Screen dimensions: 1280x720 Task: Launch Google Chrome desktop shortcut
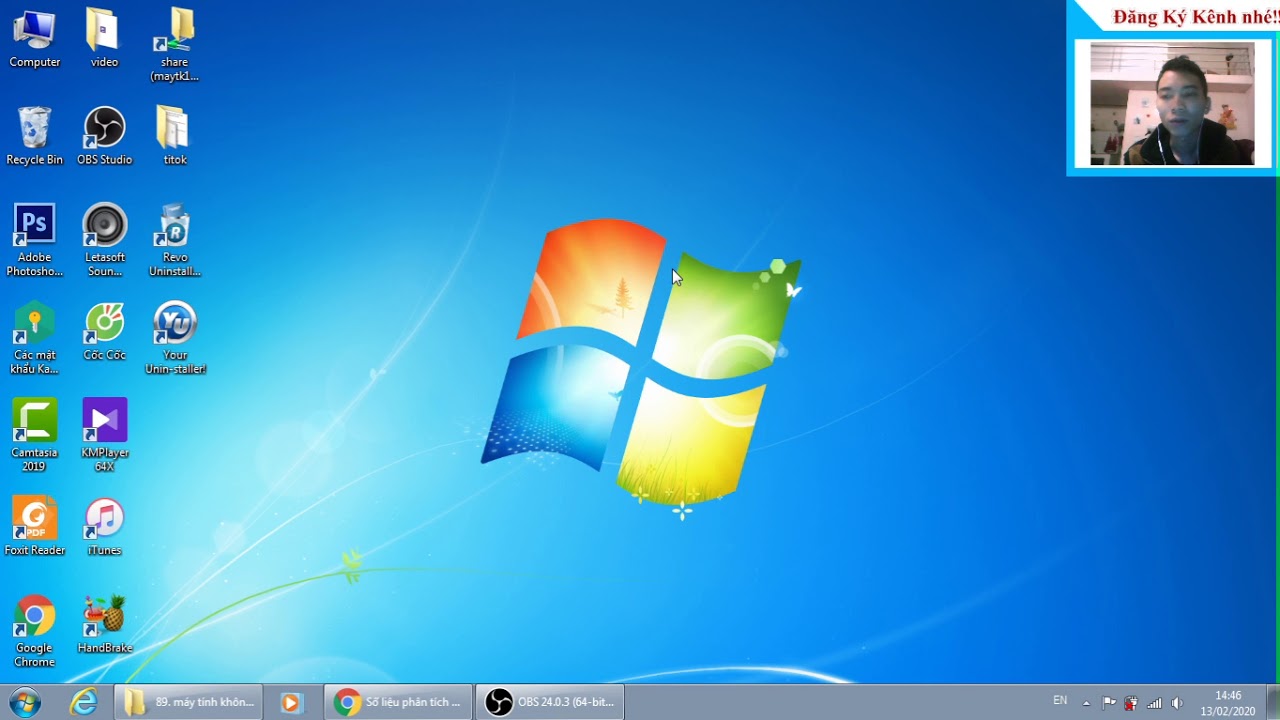point(34,632)
